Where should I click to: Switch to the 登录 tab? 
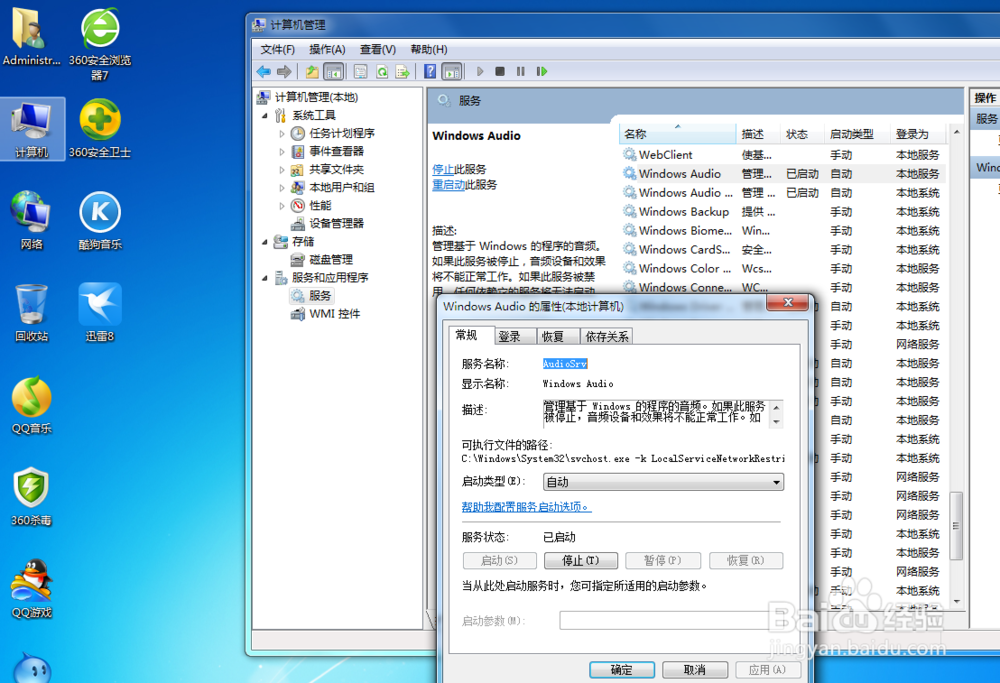coord(510,335)
